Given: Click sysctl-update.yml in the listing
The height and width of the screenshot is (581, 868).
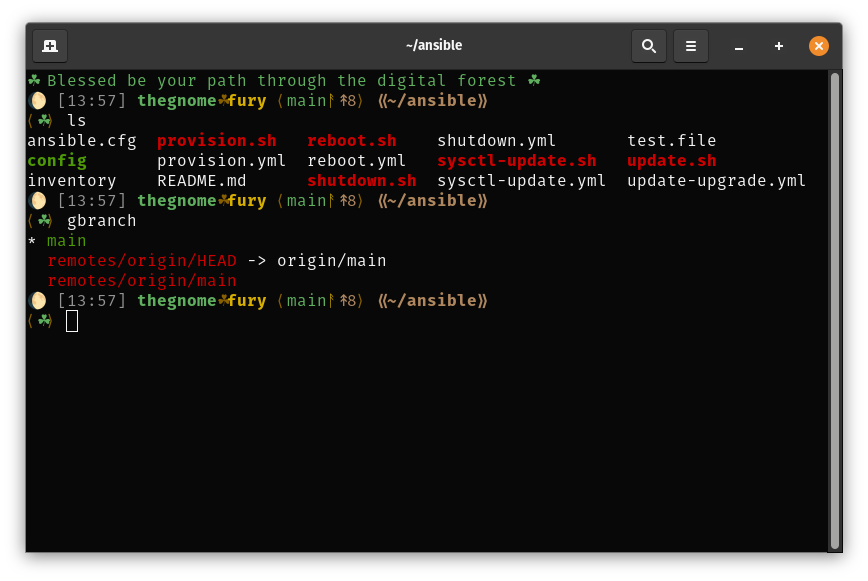Looking at the screenshot, I should [x=521, y=181].
